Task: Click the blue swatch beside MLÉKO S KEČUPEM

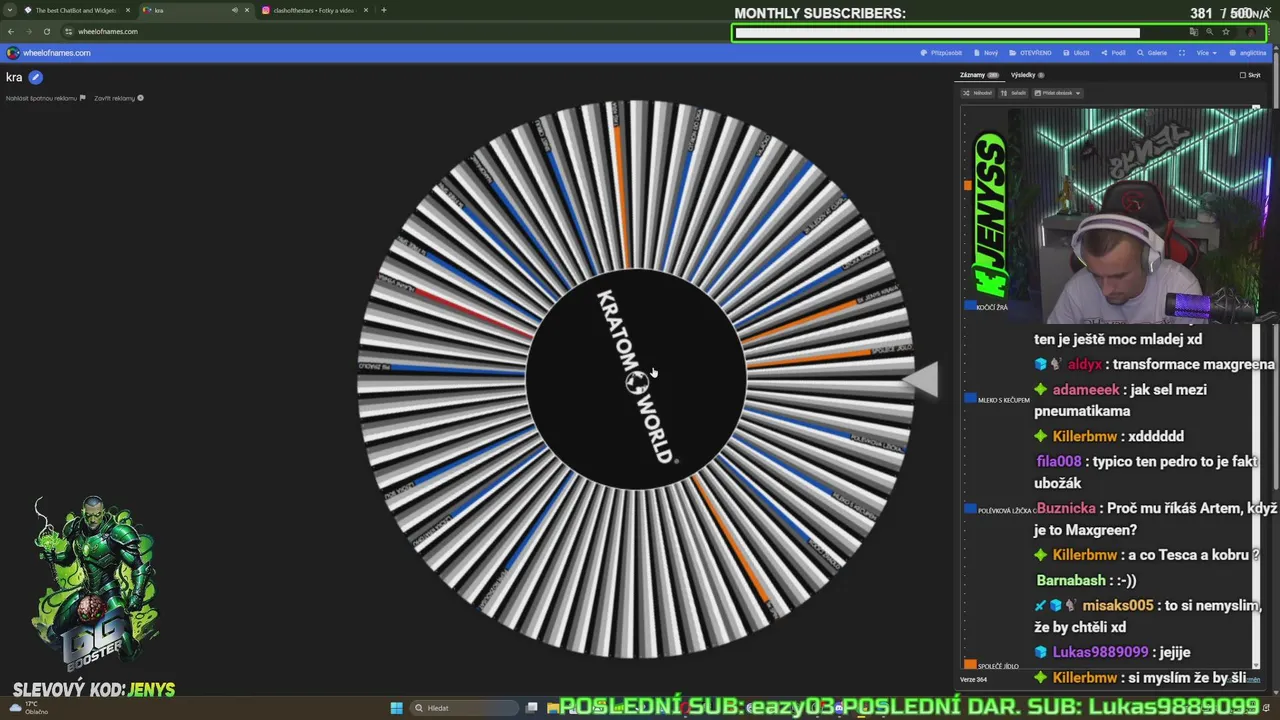Action: point(969,398)
